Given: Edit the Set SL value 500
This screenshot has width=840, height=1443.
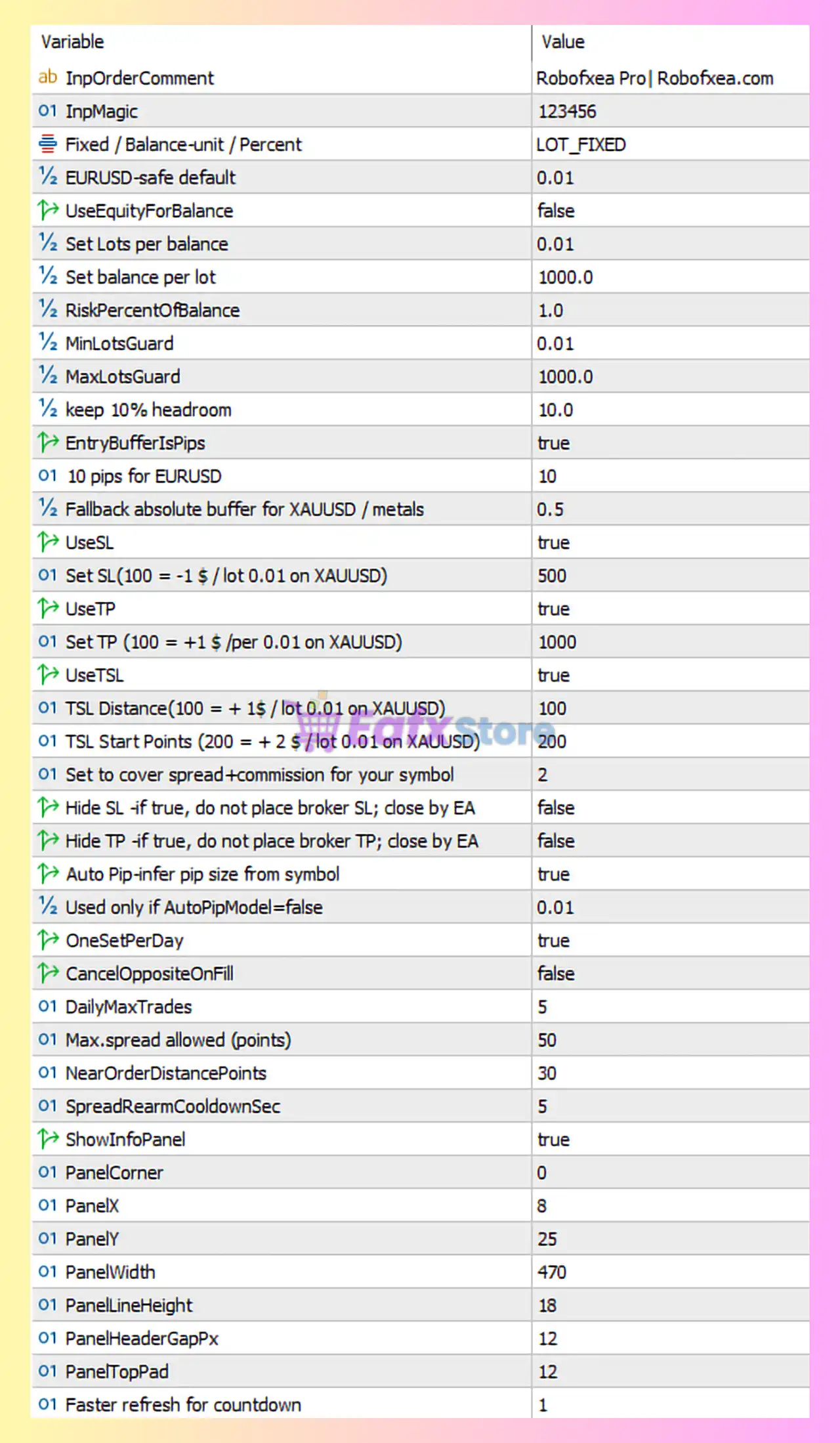Looking at the screenshot, I should [x=552, y=576].
